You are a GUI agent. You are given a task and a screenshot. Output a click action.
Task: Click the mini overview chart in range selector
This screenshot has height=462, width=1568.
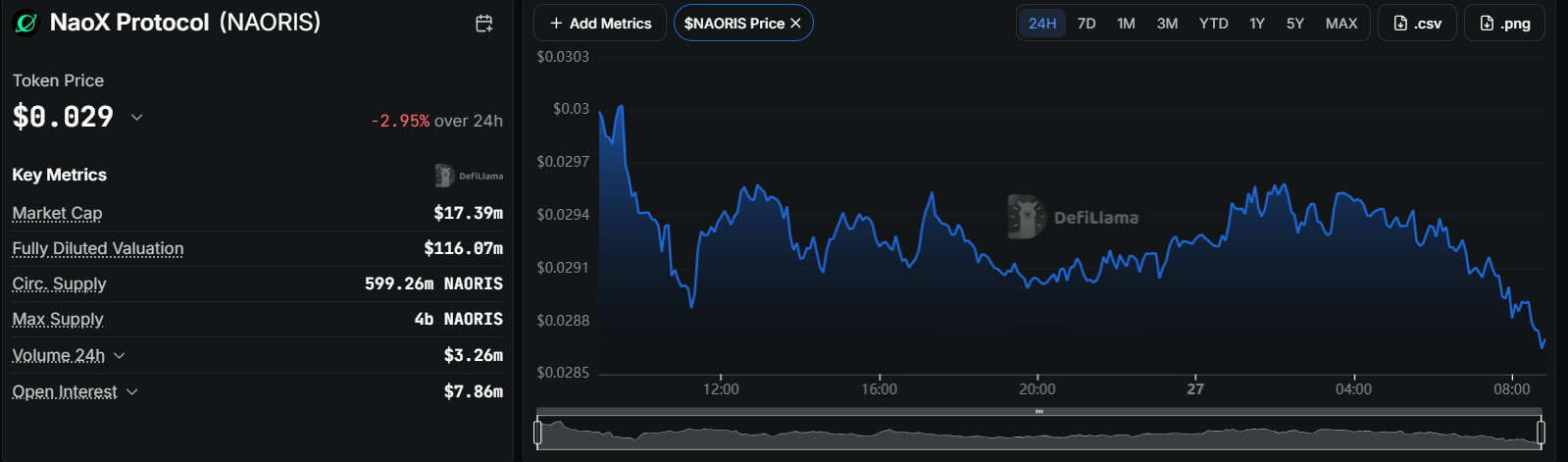[x=1039, y=433]
